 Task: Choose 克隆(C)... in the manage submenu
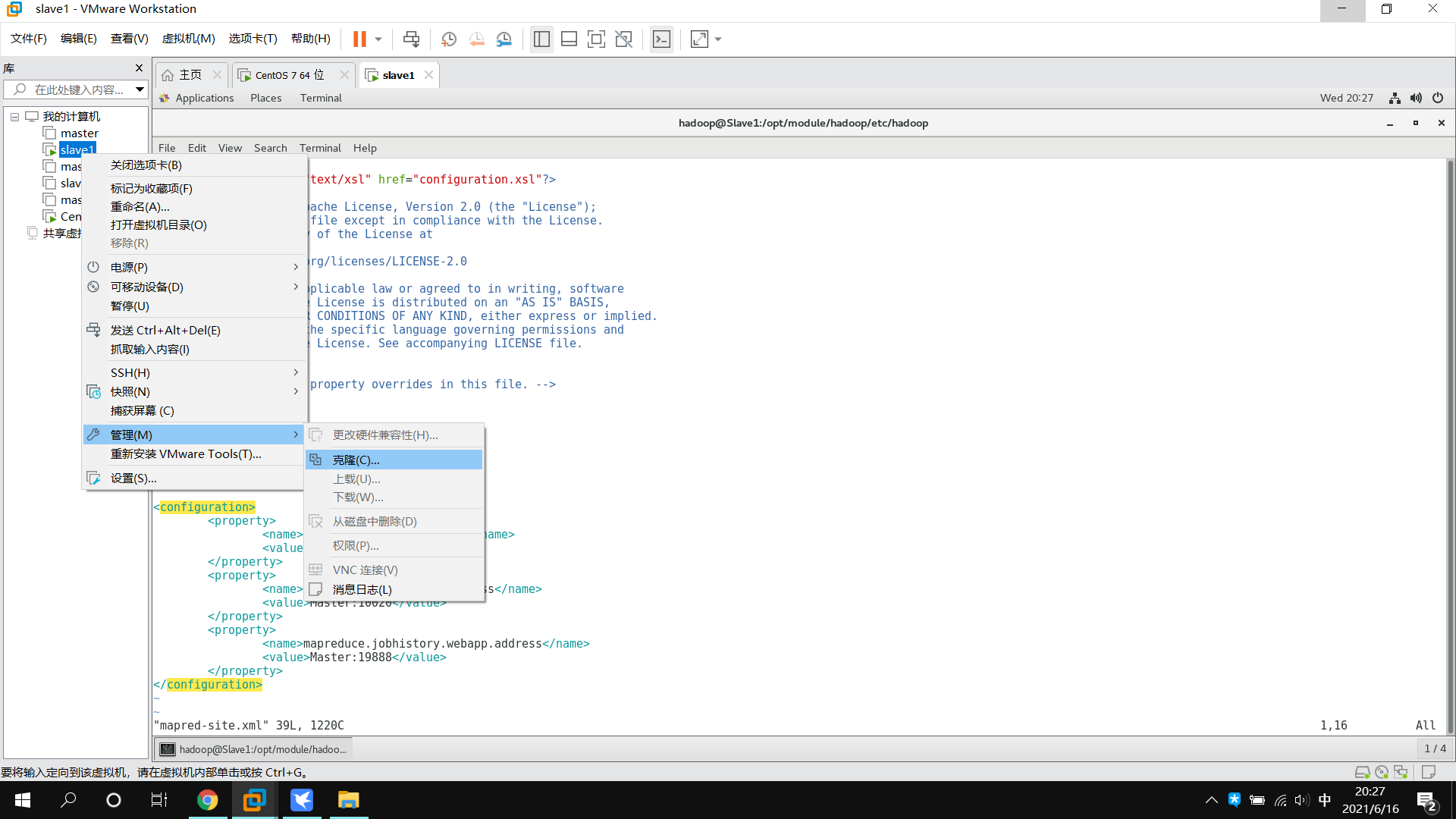[x=394, y=460]
